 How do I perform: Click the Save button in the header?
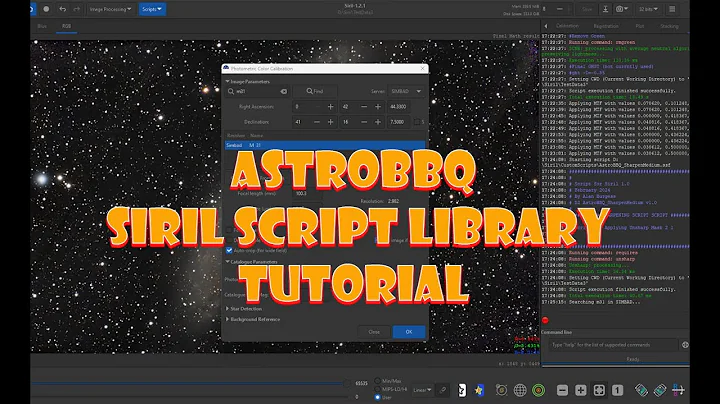click(x=587, y=9)
